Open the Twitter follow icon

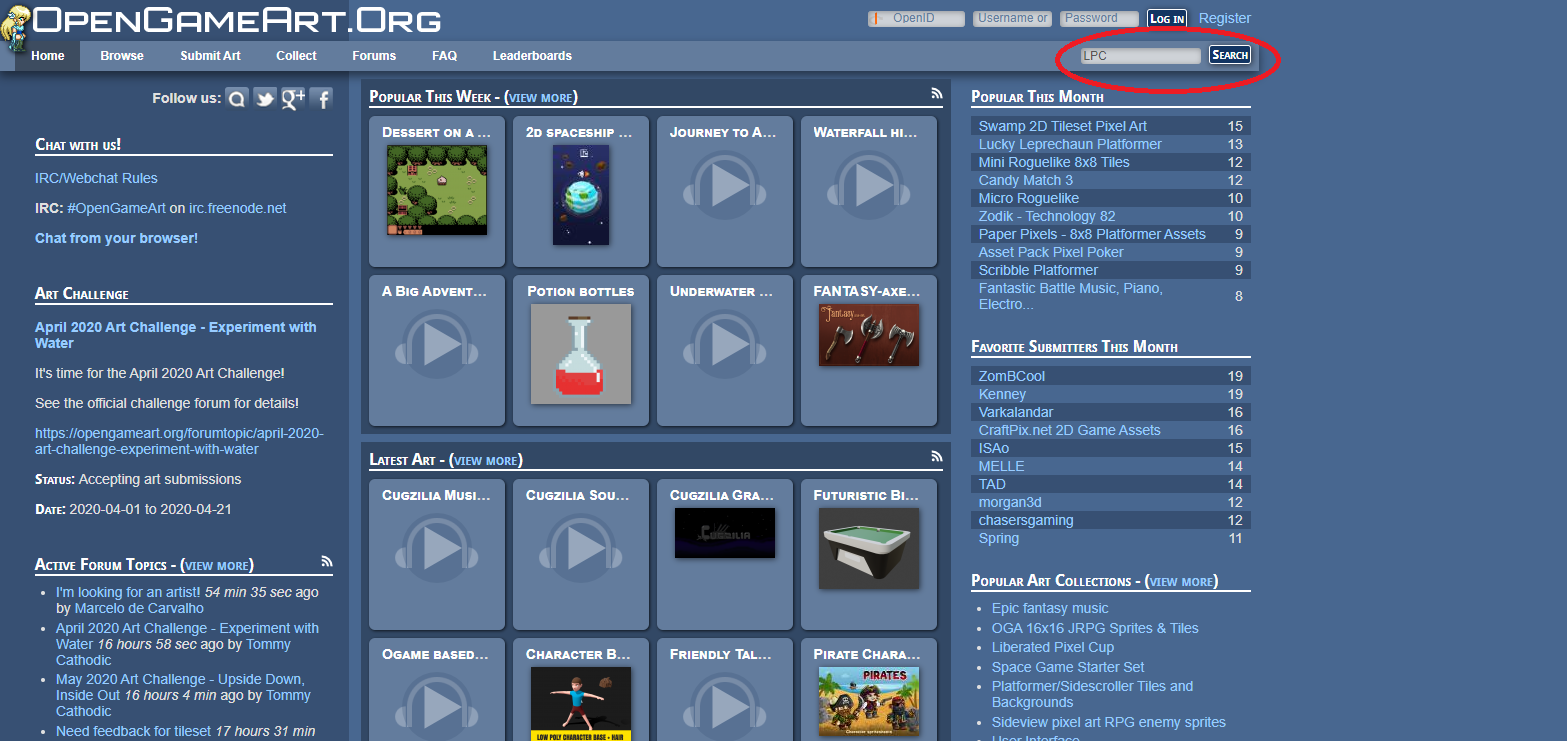click(x=265, y=98)
